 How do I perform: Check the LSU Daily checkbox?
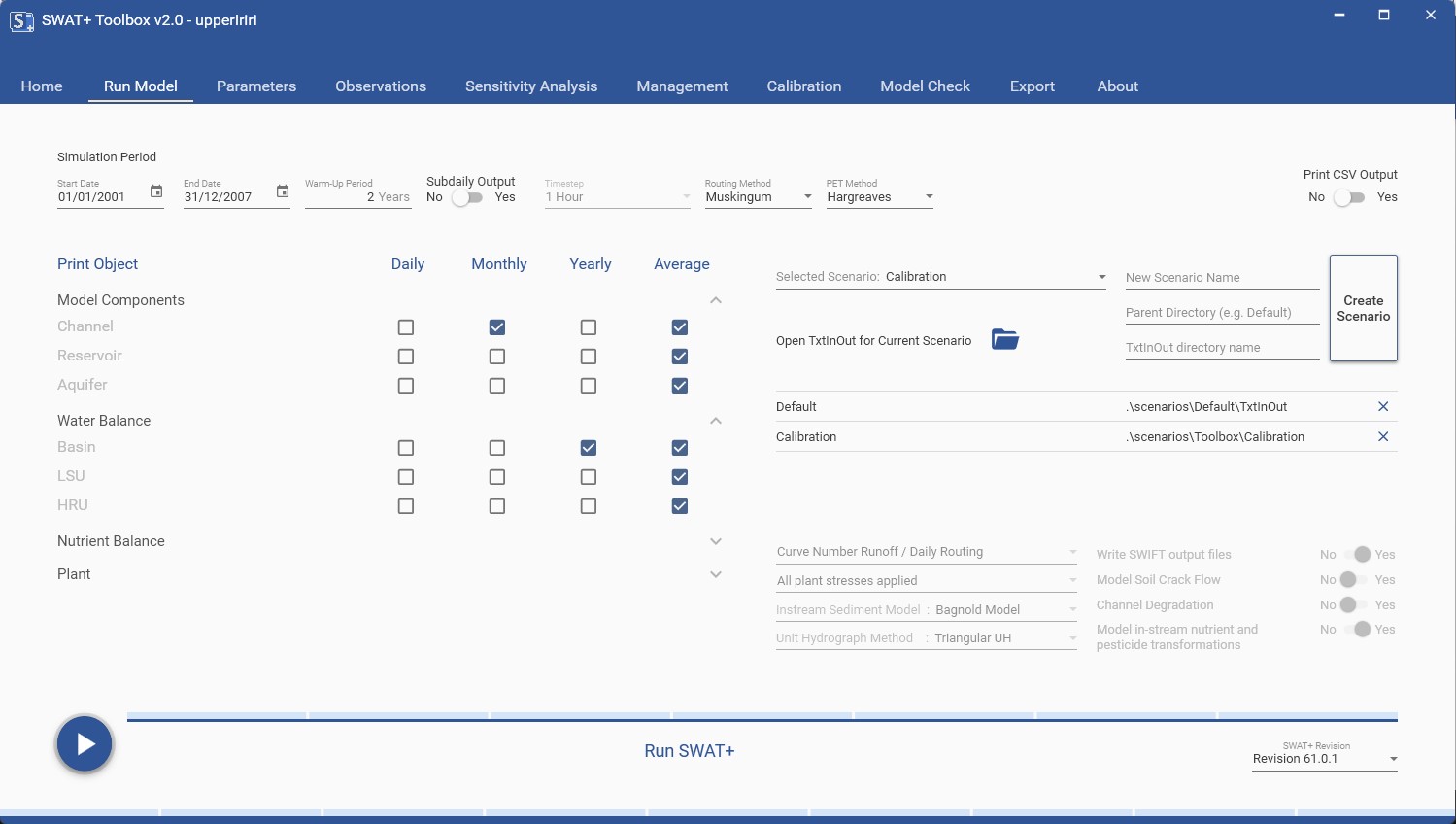(406, 477)
